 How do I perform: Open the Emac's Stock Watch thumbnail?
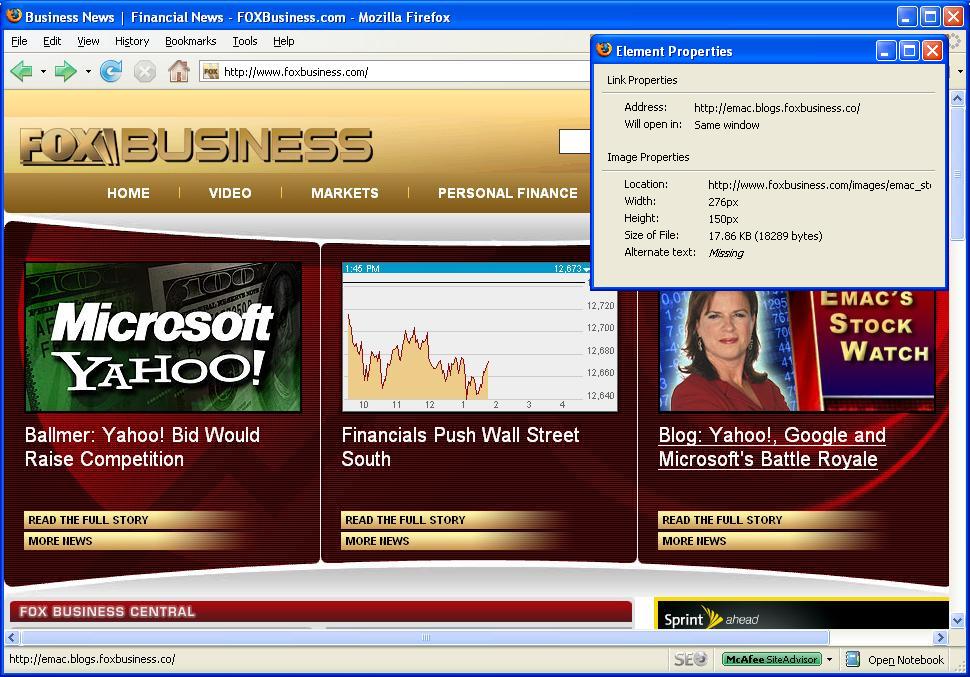(x=797, y=351)
